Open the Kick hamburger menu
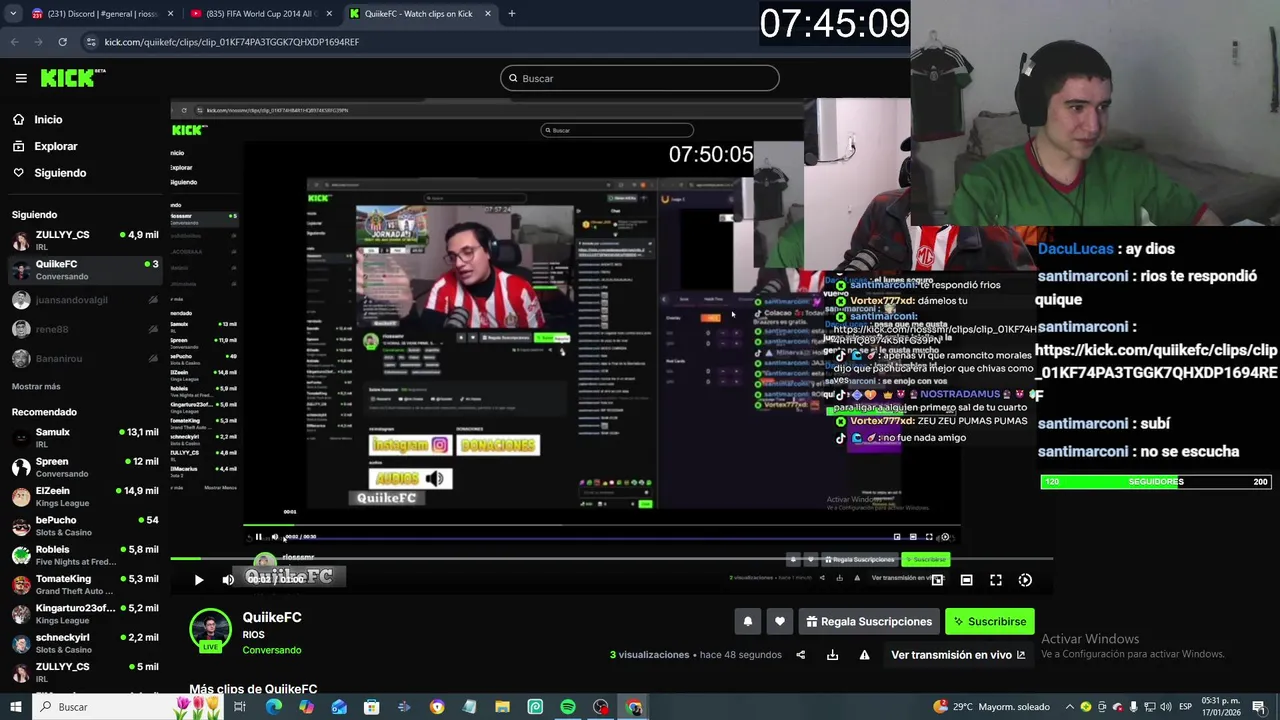 (x=21, y=78)
